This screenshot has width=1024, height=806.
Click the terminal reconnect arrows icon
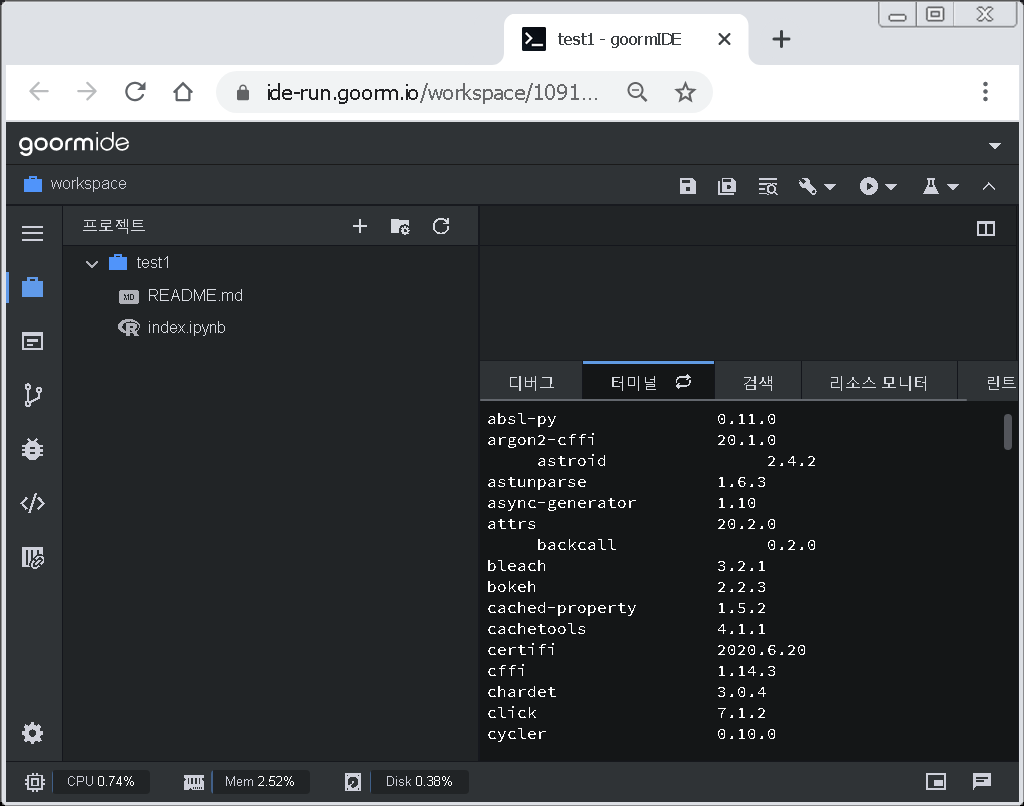pos(683,381)
